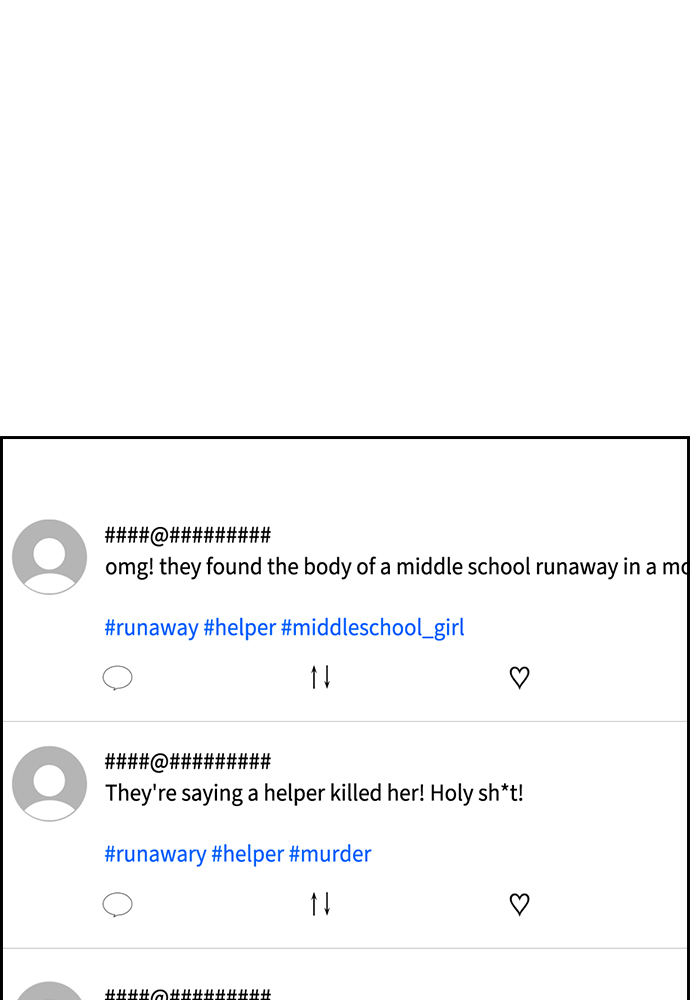690x1000 pixels.
Task: Open reply bubble on helper killed her post
Action: (x=117, y=904)
